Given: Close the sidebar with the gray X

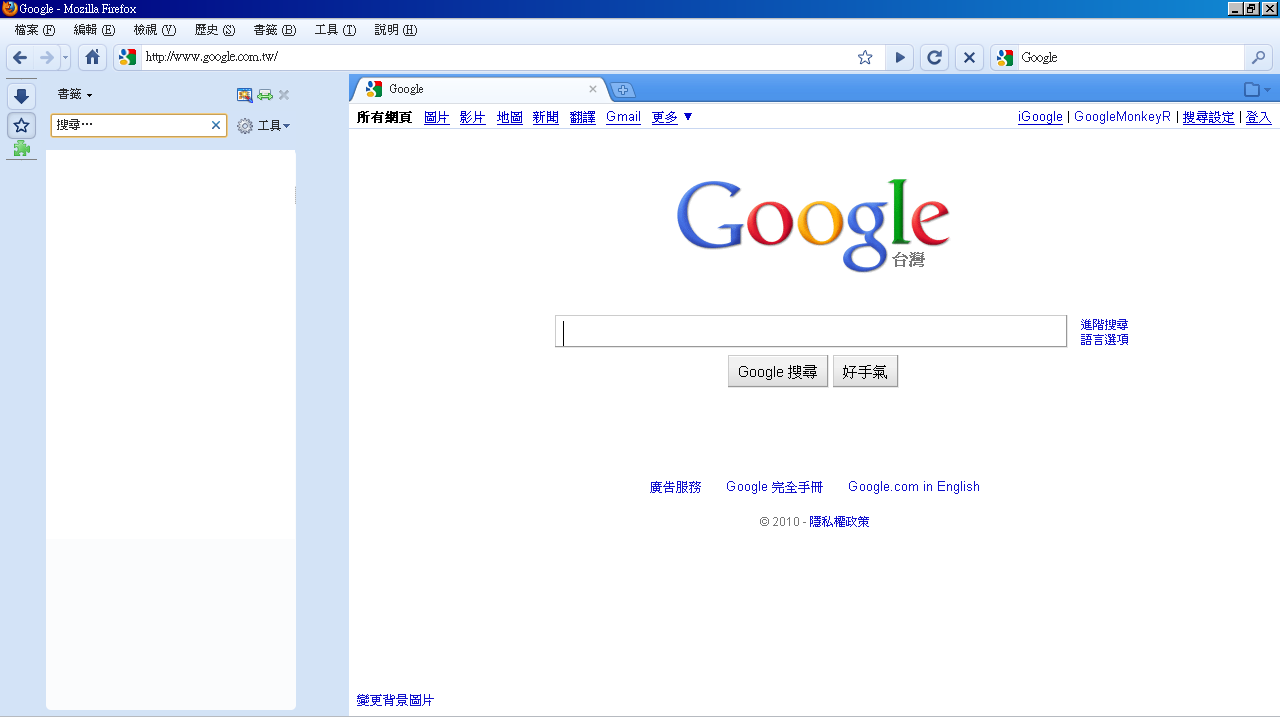Looking at the screenshot, I should [x=284, y=95].
